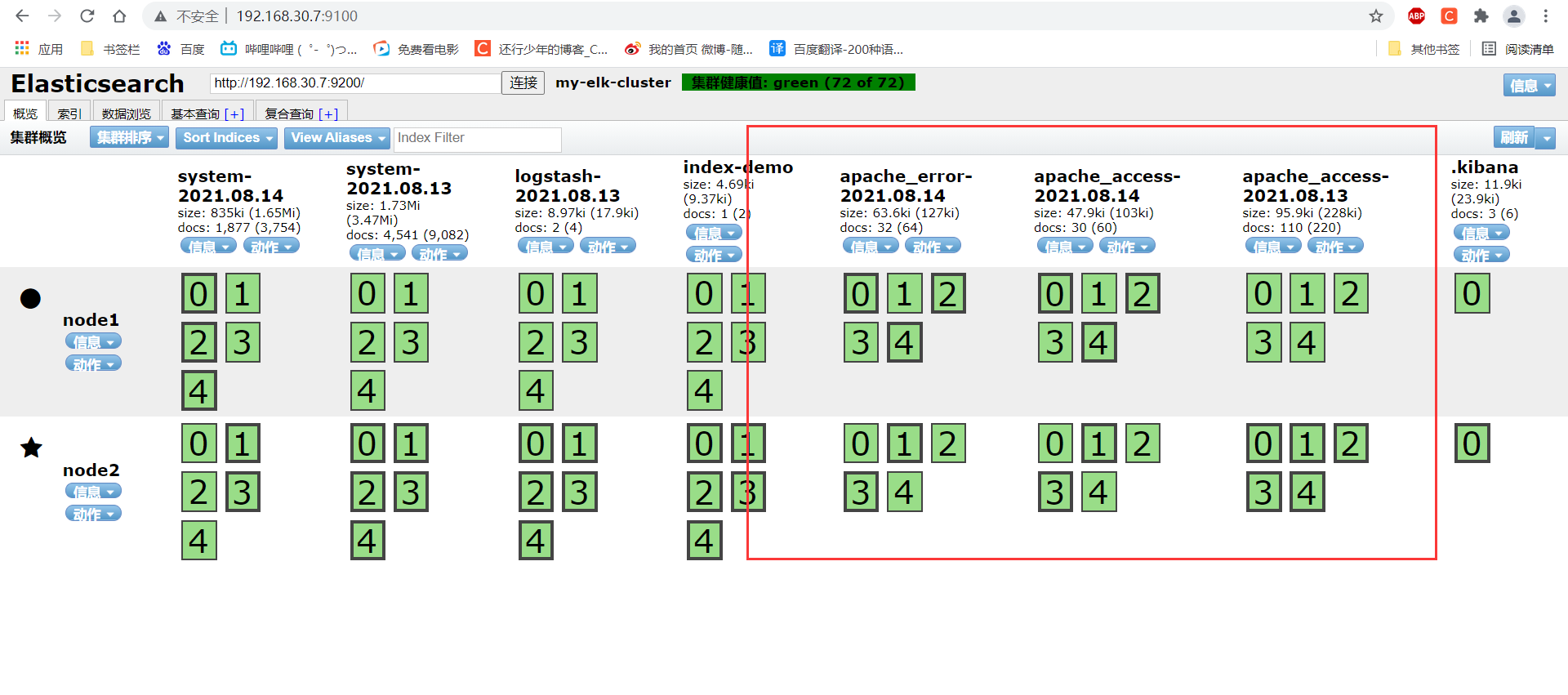Bookmark this page with the star icon

pos(1376,16)
